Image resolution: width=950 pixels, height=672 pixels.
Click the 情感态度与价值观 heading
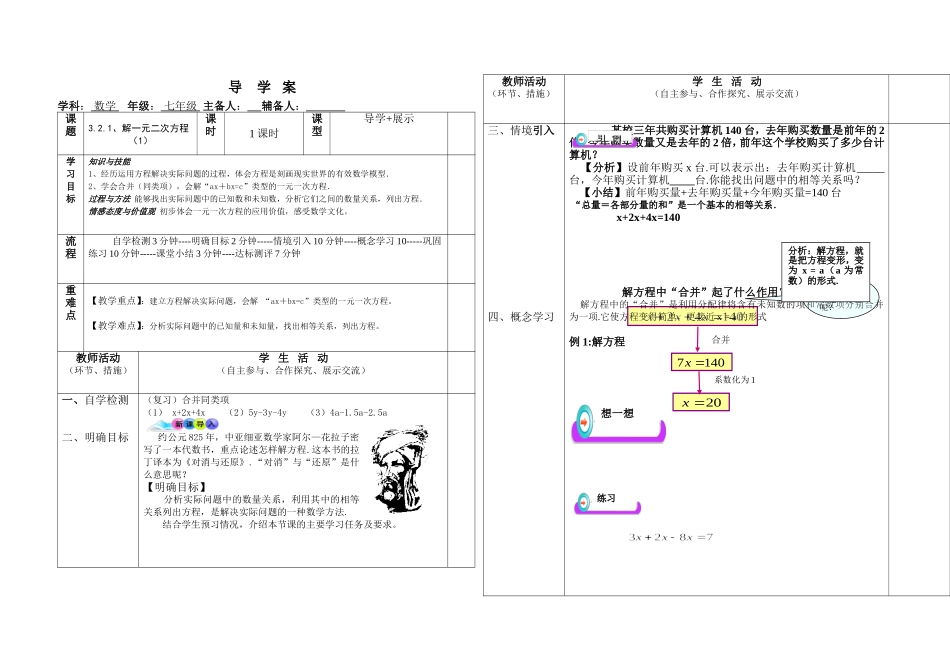(122, 211)
